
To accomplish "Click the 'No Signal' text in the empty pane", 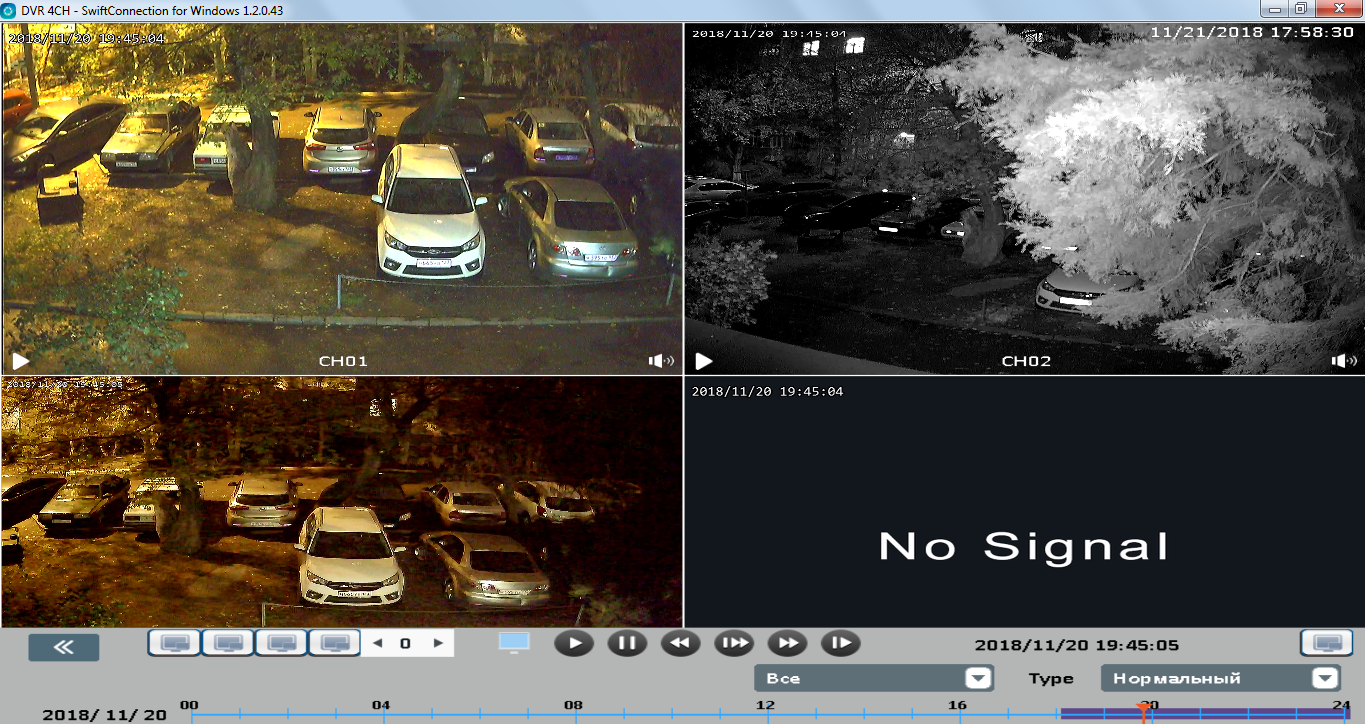I will 1024,546.
